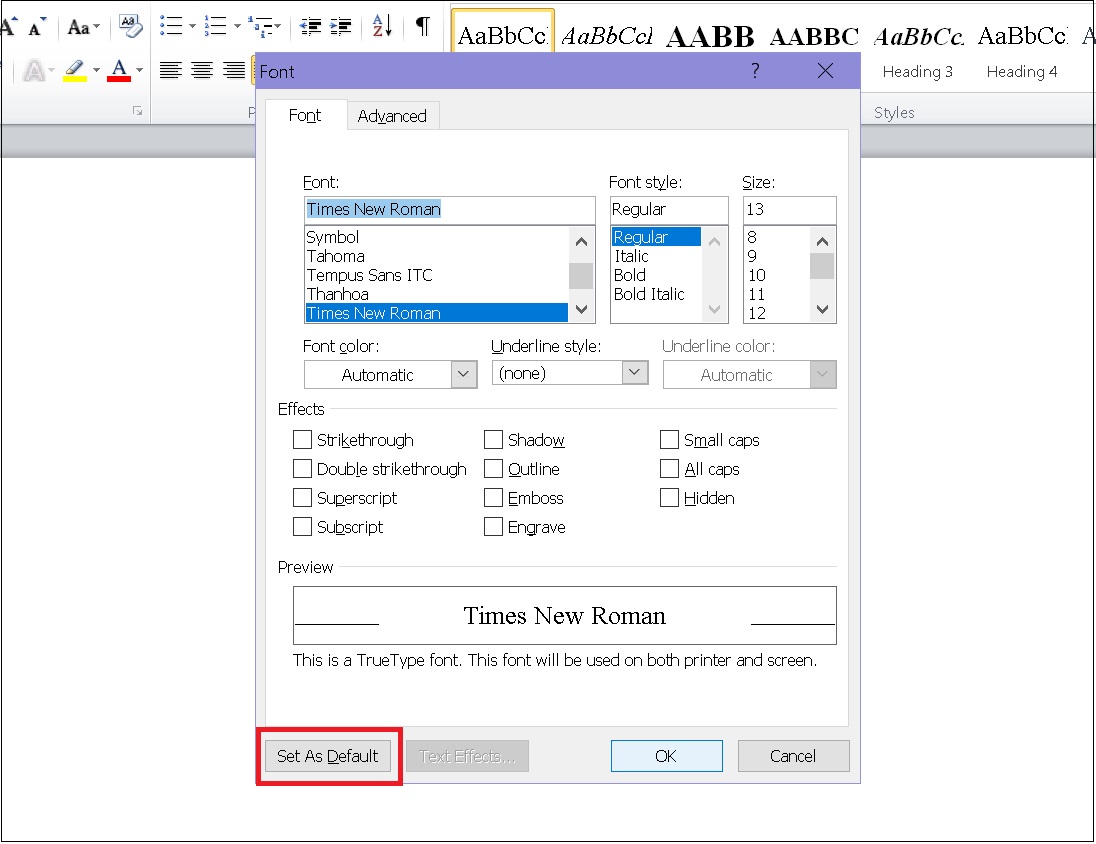Select the Bullets list icon
The width and height of the screenshot is (1096, 844).
tap(171, 25)
